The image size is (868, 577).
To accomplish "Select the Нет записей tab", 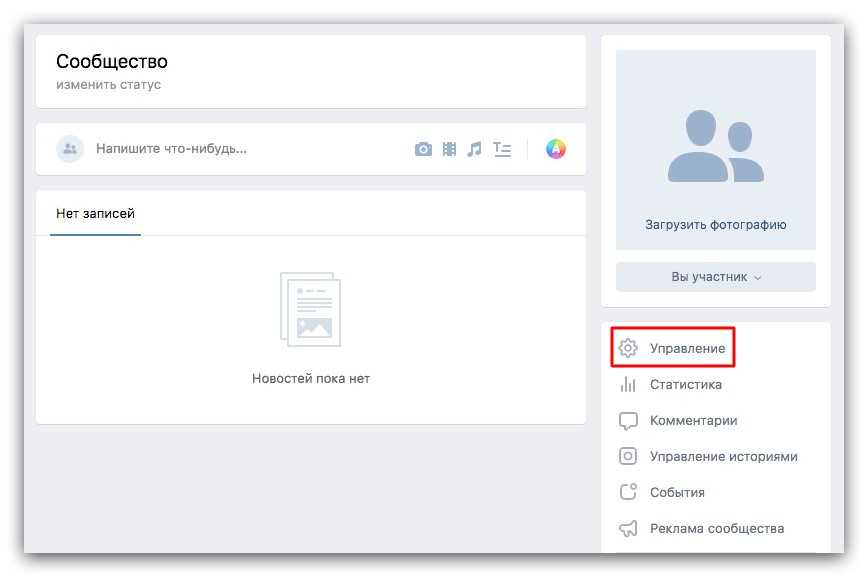I will [x=95, y=214].
